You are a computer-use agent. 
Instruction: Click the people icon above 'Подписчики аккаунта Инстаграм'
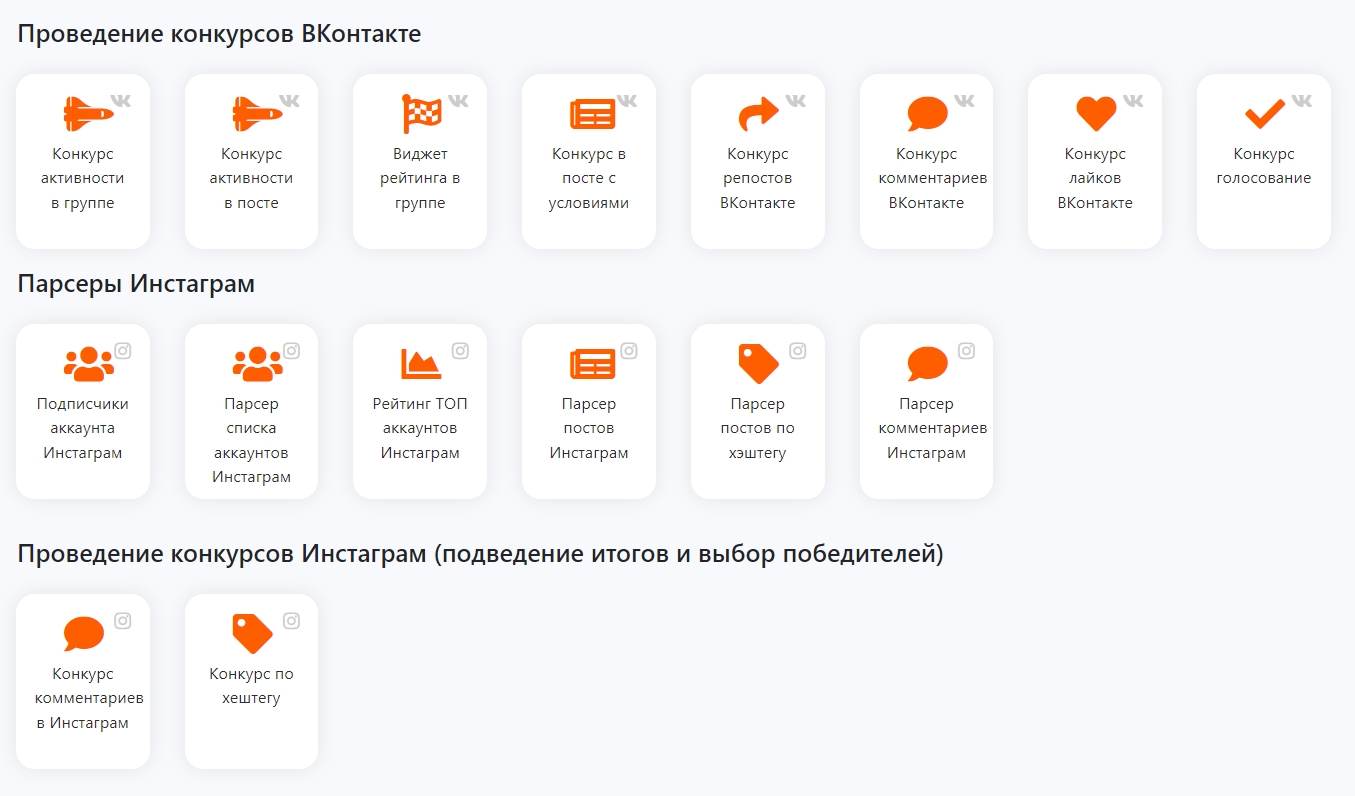(89, 364)
